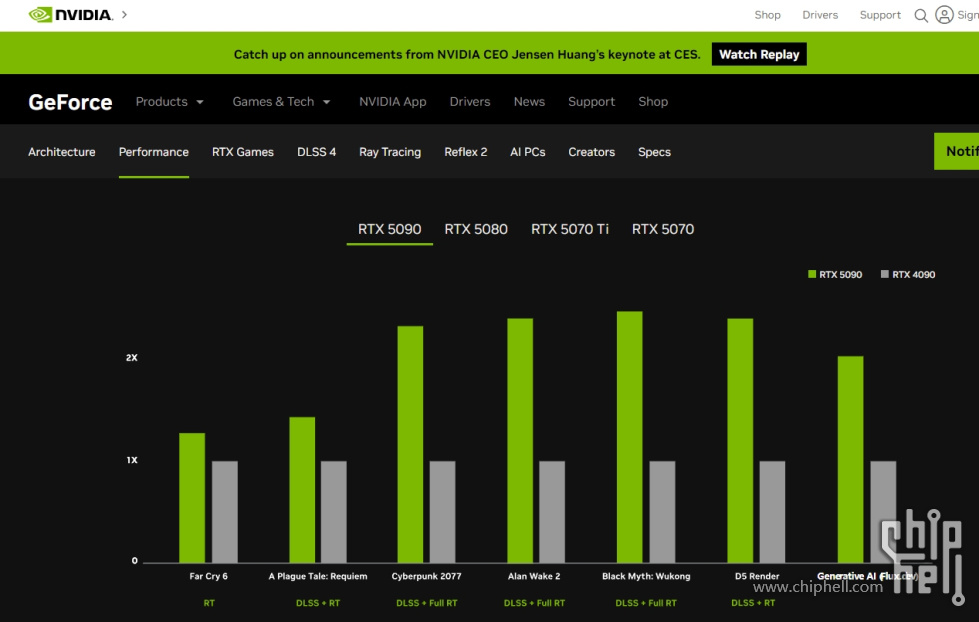The image size is (979, 622).
Task: Expand the Products dropdown menu
Action: click(169, 101)
